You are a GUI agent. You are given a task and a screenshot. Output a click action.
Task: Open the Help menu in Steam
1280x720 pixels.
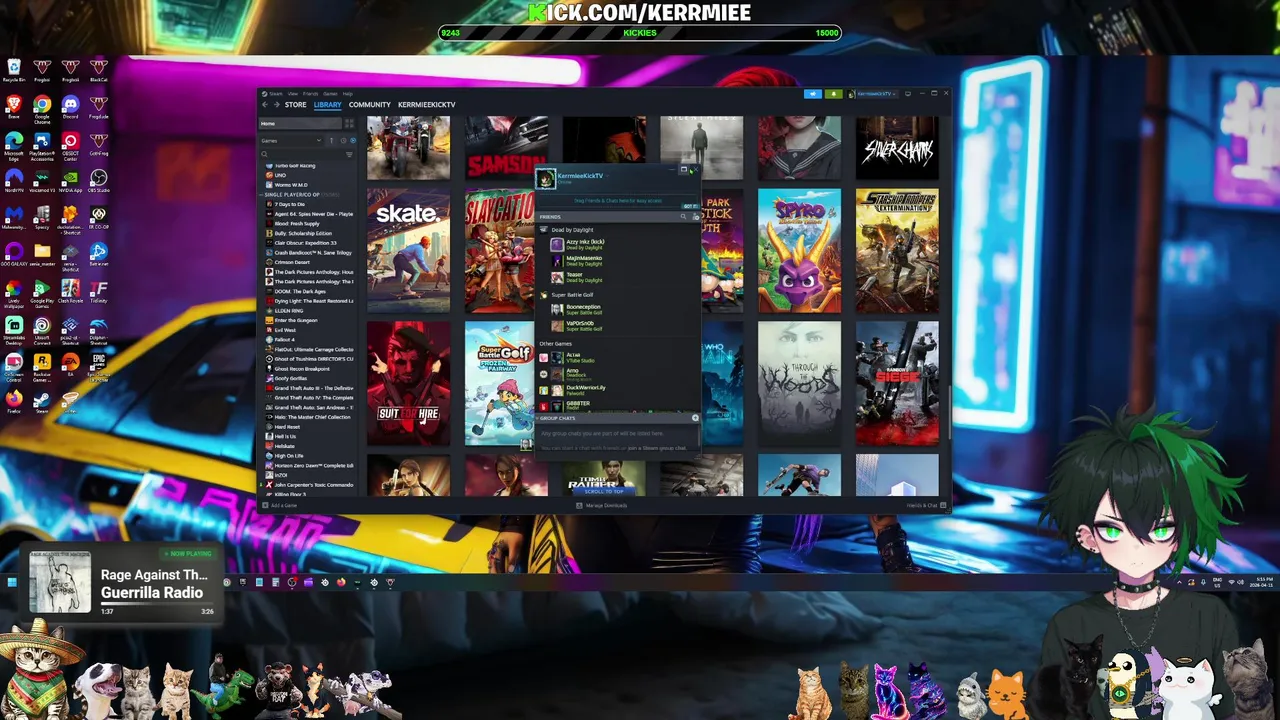[348, 94]
